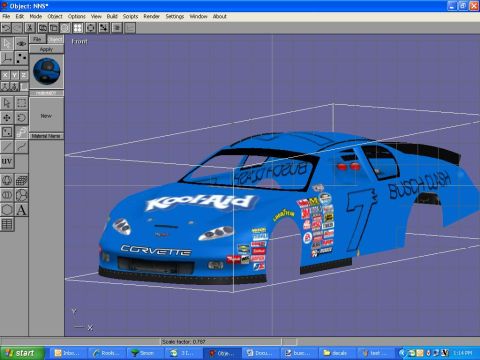This screenshot has height=360, width=480.
Task: Click the diagonal arrow select icon in toolbar
Action: pos(104,28)
